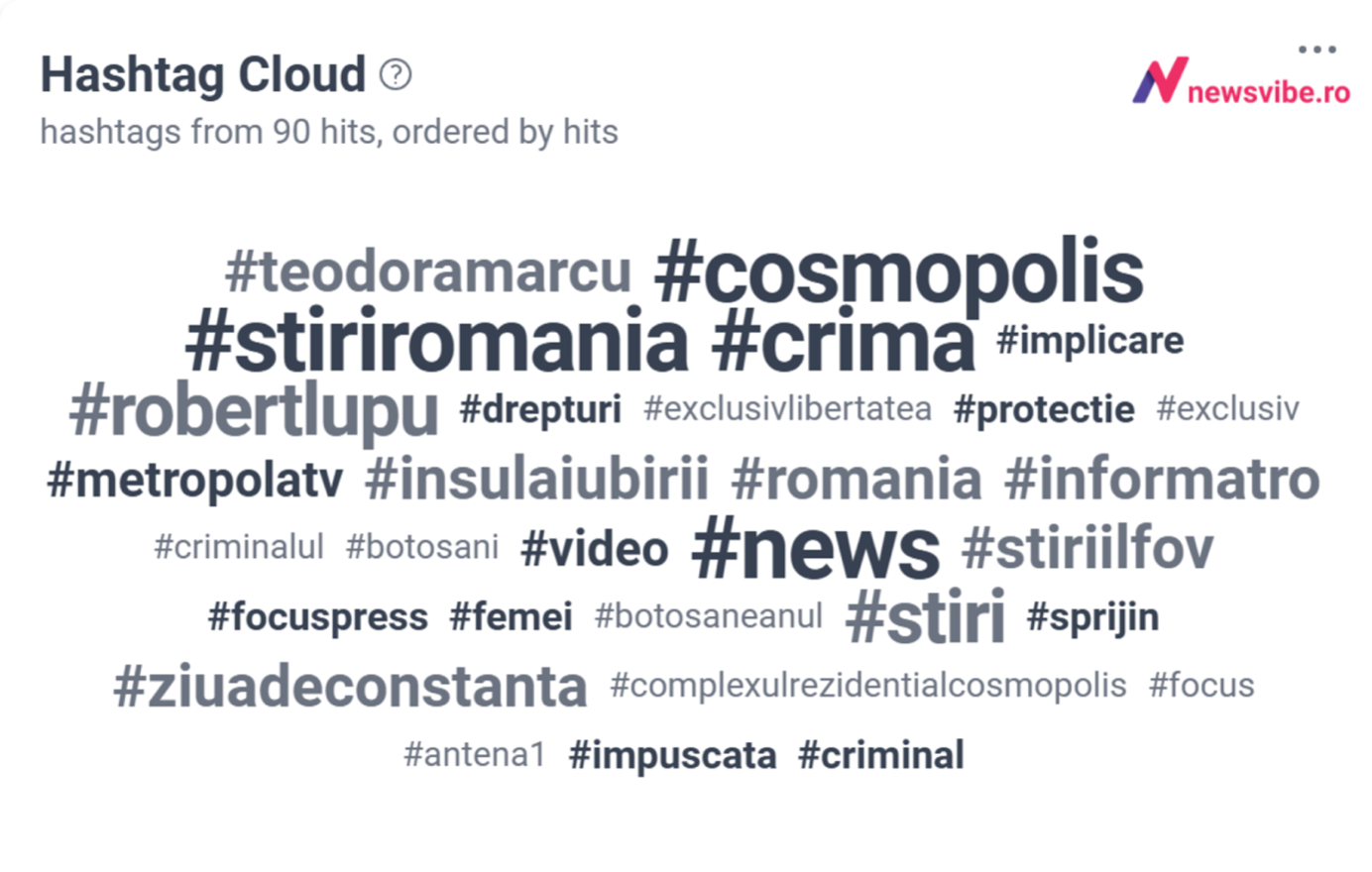
Task: Open the Hashtag Cloud help icon
Action: pos(396,74)
